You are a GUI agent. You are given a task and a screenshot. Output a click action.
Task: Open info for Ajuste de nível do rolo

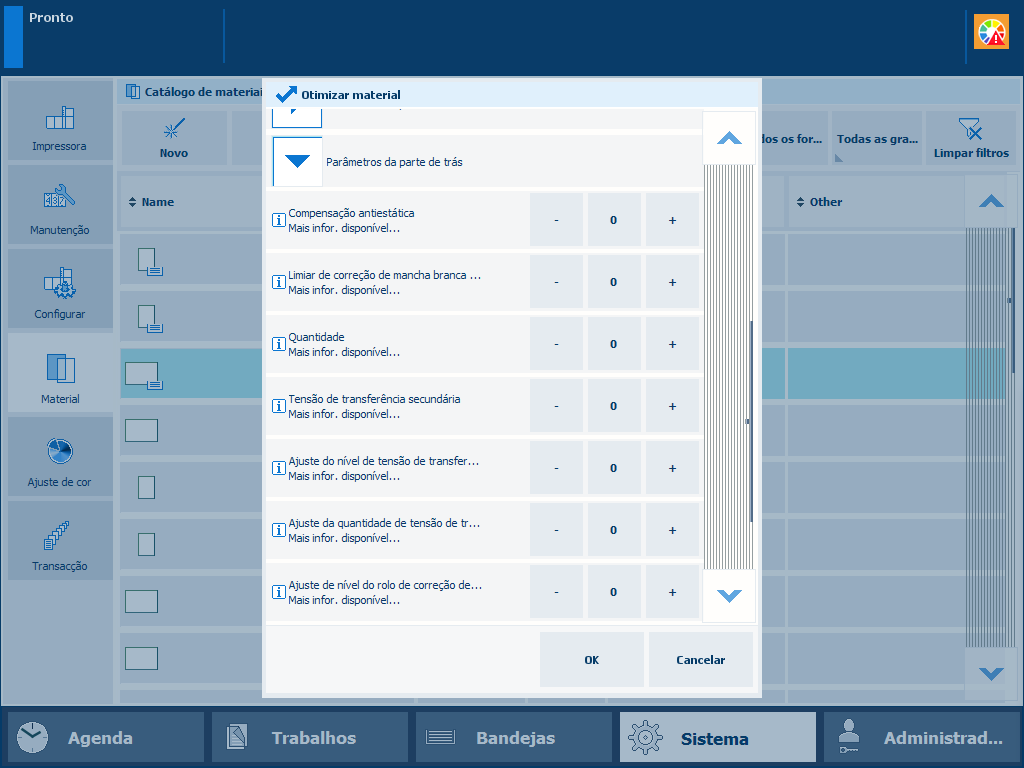click(x=278, y=592)
